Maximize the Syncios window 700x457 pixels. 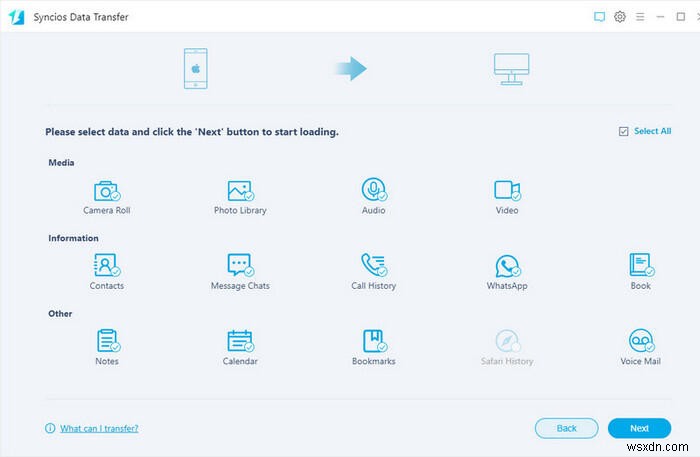(681, 17)
